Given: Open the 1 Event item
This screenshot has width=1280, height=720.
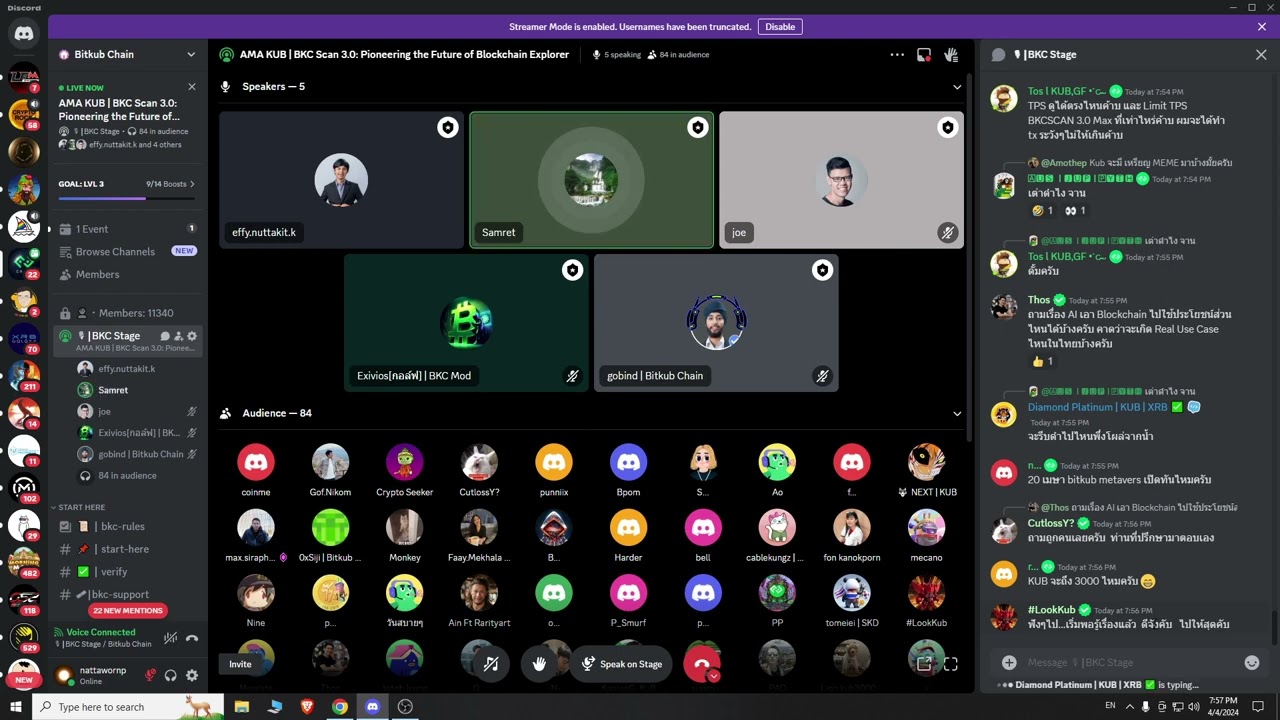Looking at the screenshot, I should (128, 229).
